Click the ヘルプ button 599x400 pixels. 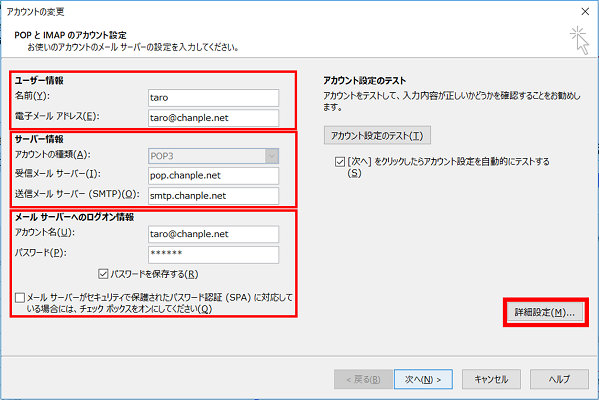(559, 379)
